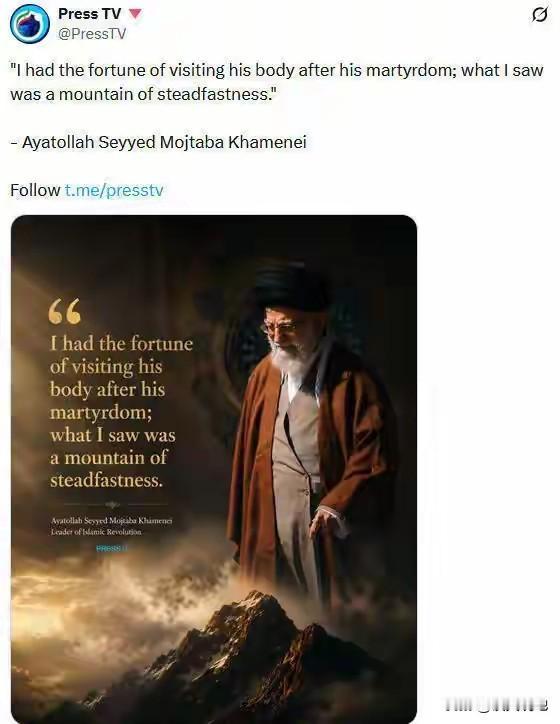Open the Press TV profile avatar
Viewport: 560px width, 724px height.
click(x=30, y=24)
